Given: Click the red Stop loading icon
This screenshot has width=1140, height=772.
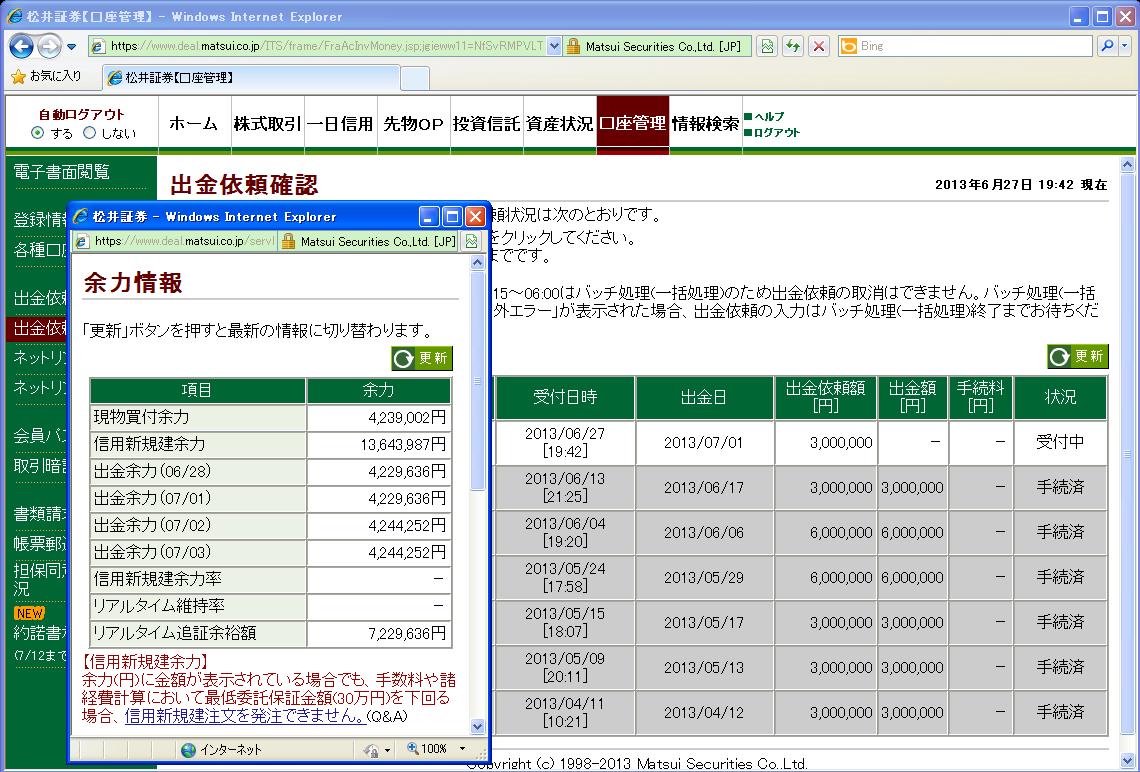Looking at the screenshot, I should click(819, 46).
